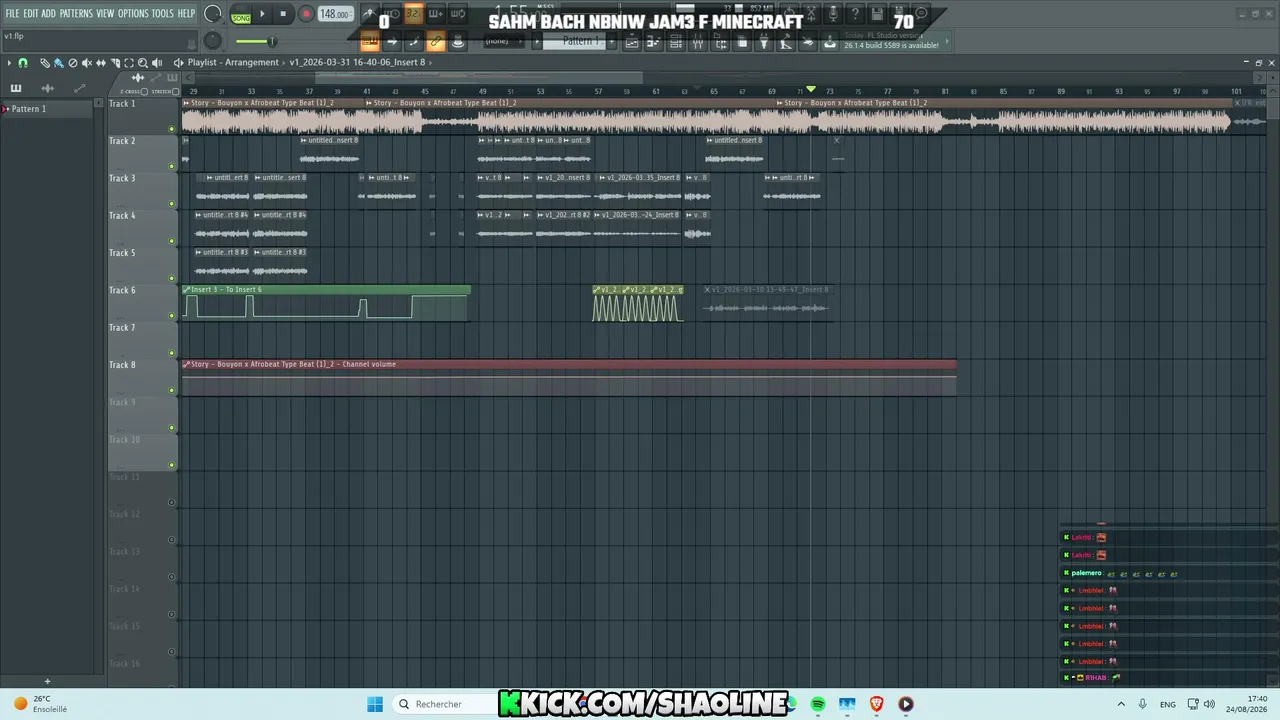
Task: Select the Paint brush tool
Action: coord(59,63)
